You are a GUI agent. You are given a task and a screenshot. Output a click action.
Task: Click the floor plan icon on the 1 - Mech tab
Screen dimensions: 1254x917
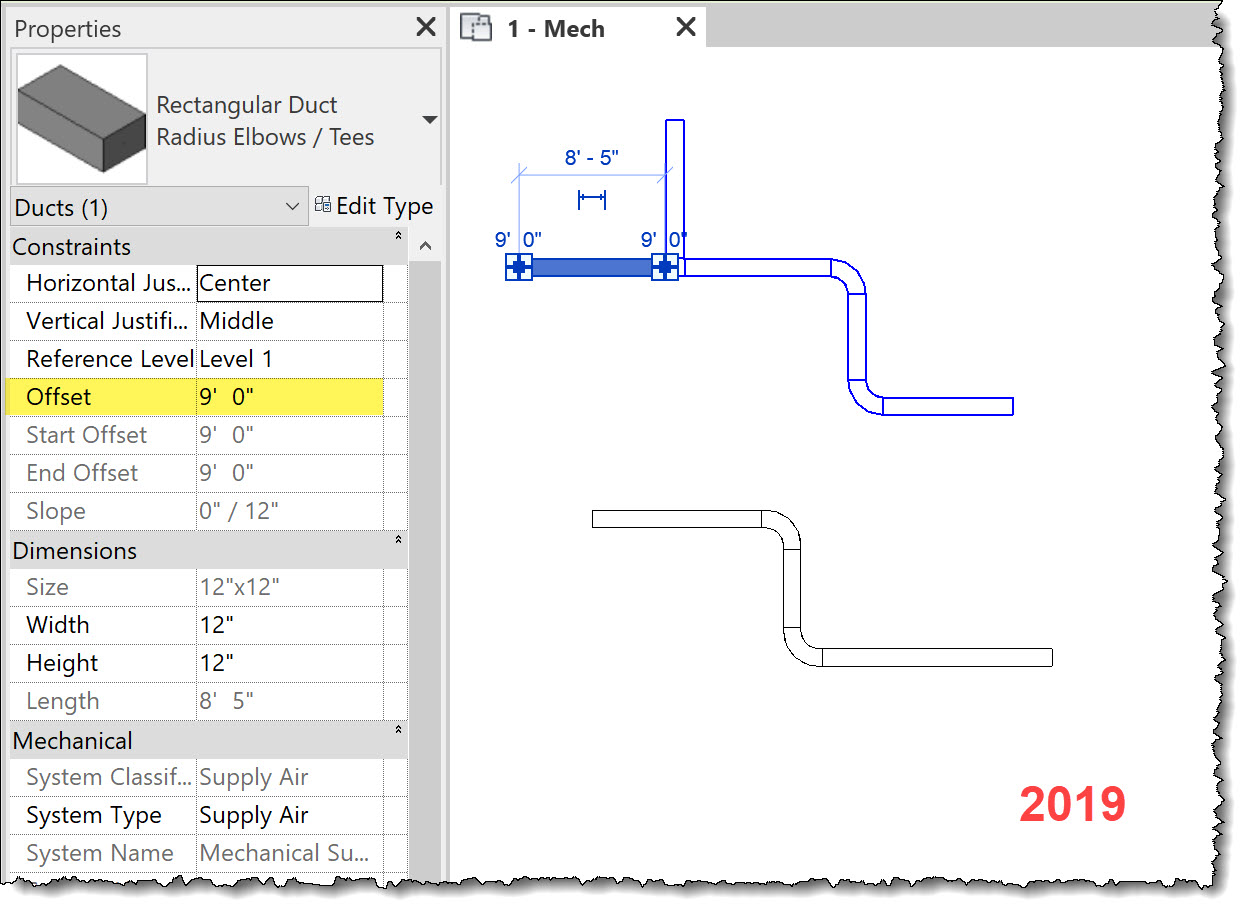pos(477,28)
